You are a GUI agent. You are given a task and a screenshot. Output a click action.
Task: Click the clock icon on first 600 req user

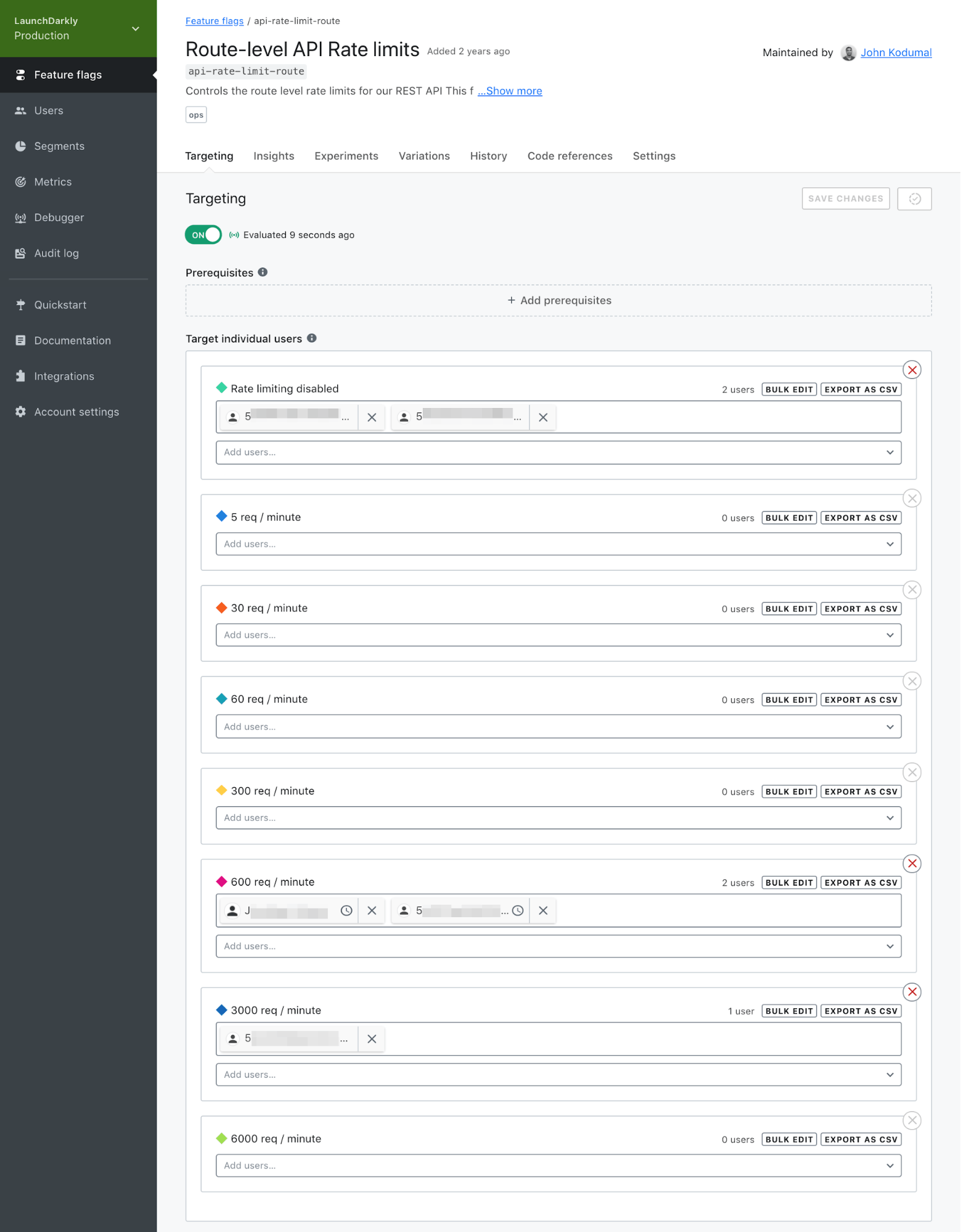point(346,910)
